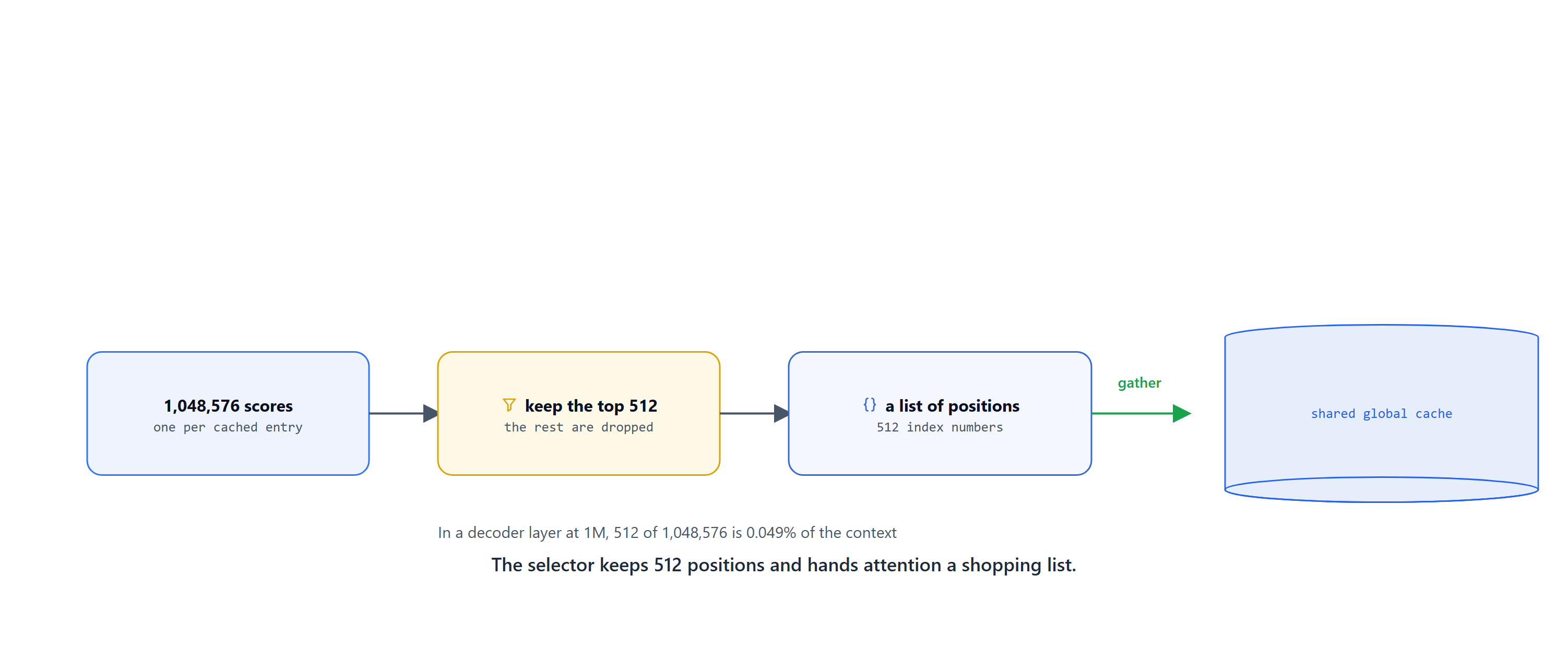Click the arrowhead entering the list of positions box

(x=781, y=413)
